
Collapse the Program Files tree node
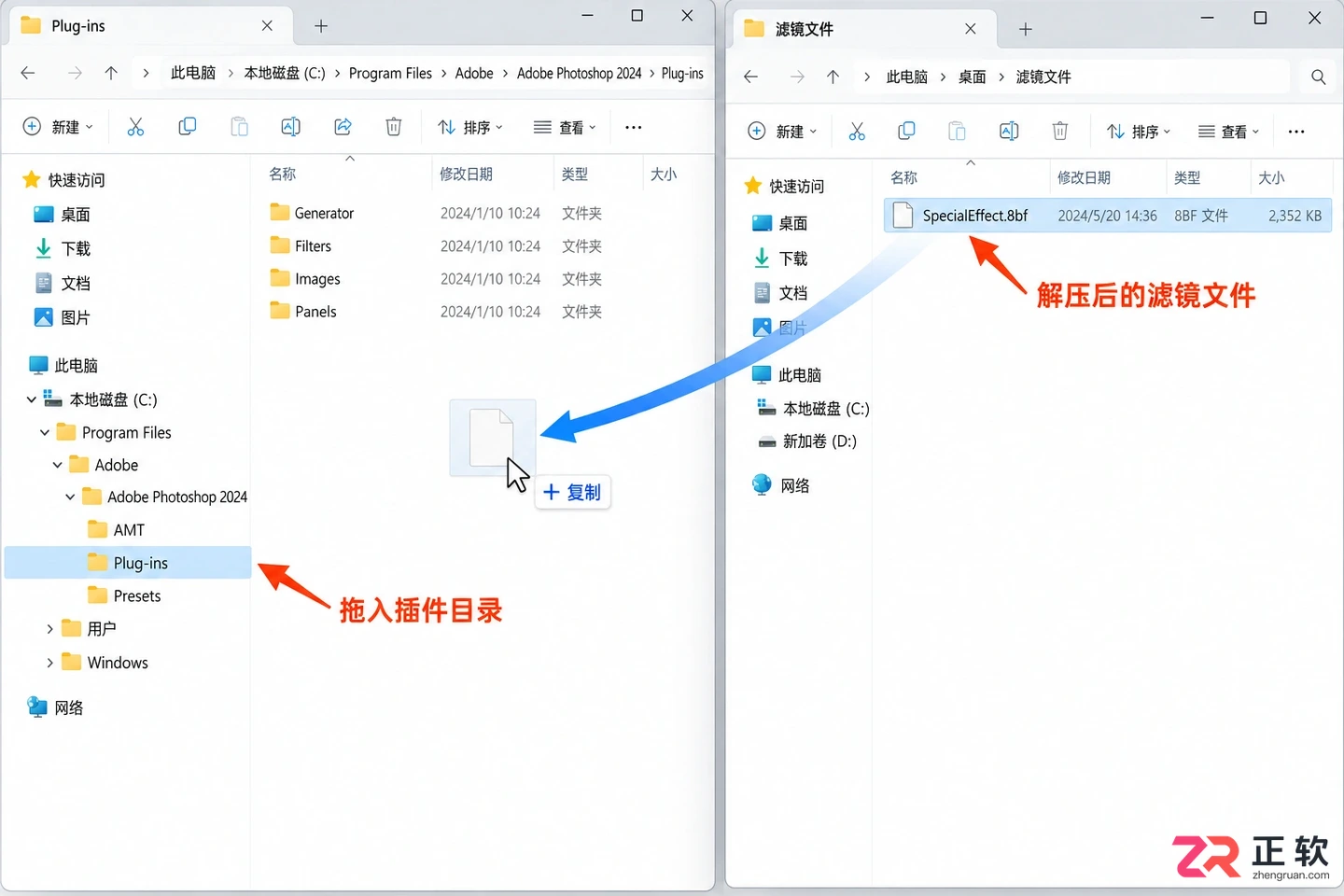45,433
